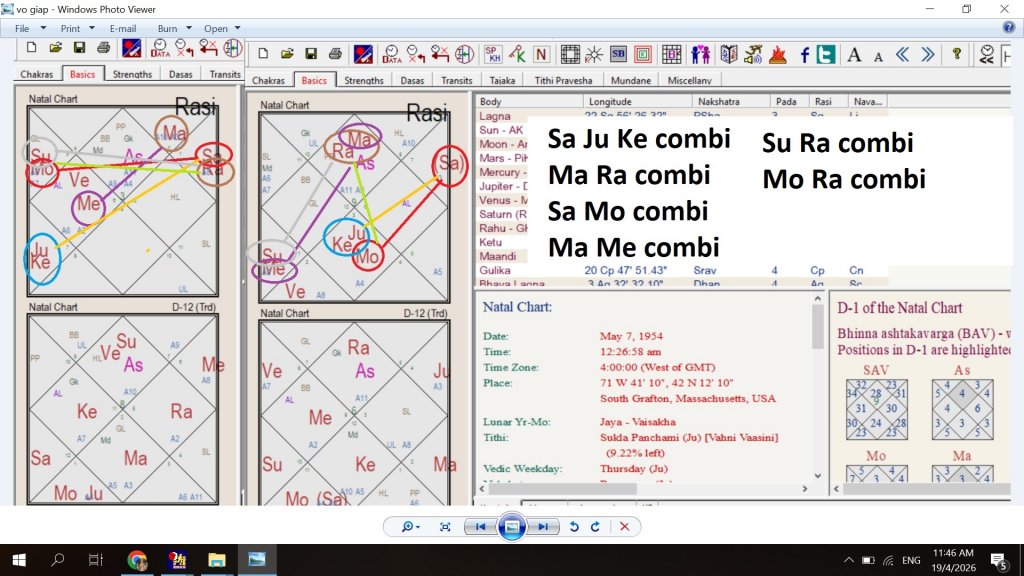Click the SP KH toolbar icon
The width and height of the screenshot is (1024, 576).
pos(493,54)
